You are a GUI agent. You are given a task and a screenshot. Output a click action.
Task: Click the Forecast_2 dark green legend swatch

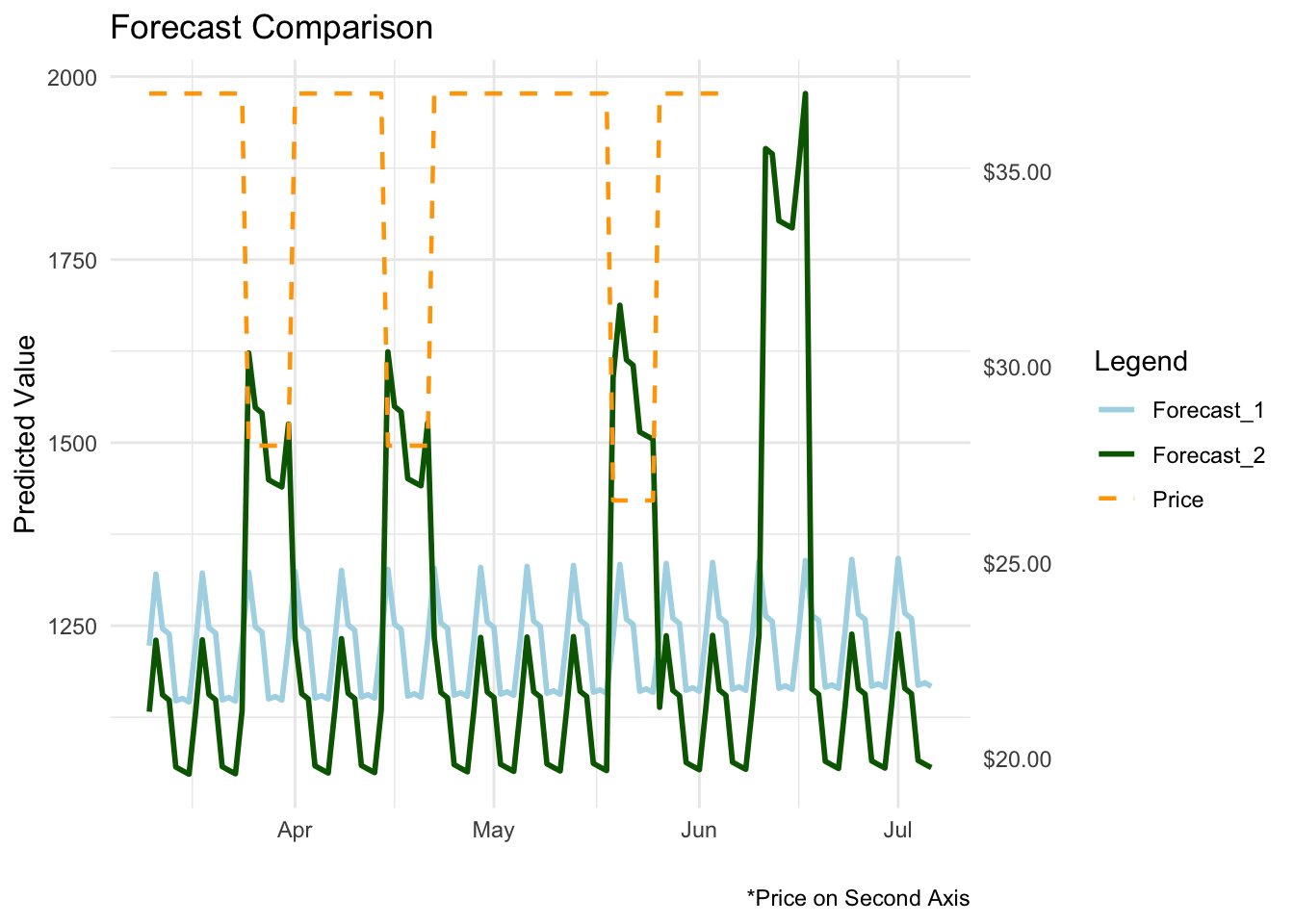pyautogui.click(x=1117, y=455)
